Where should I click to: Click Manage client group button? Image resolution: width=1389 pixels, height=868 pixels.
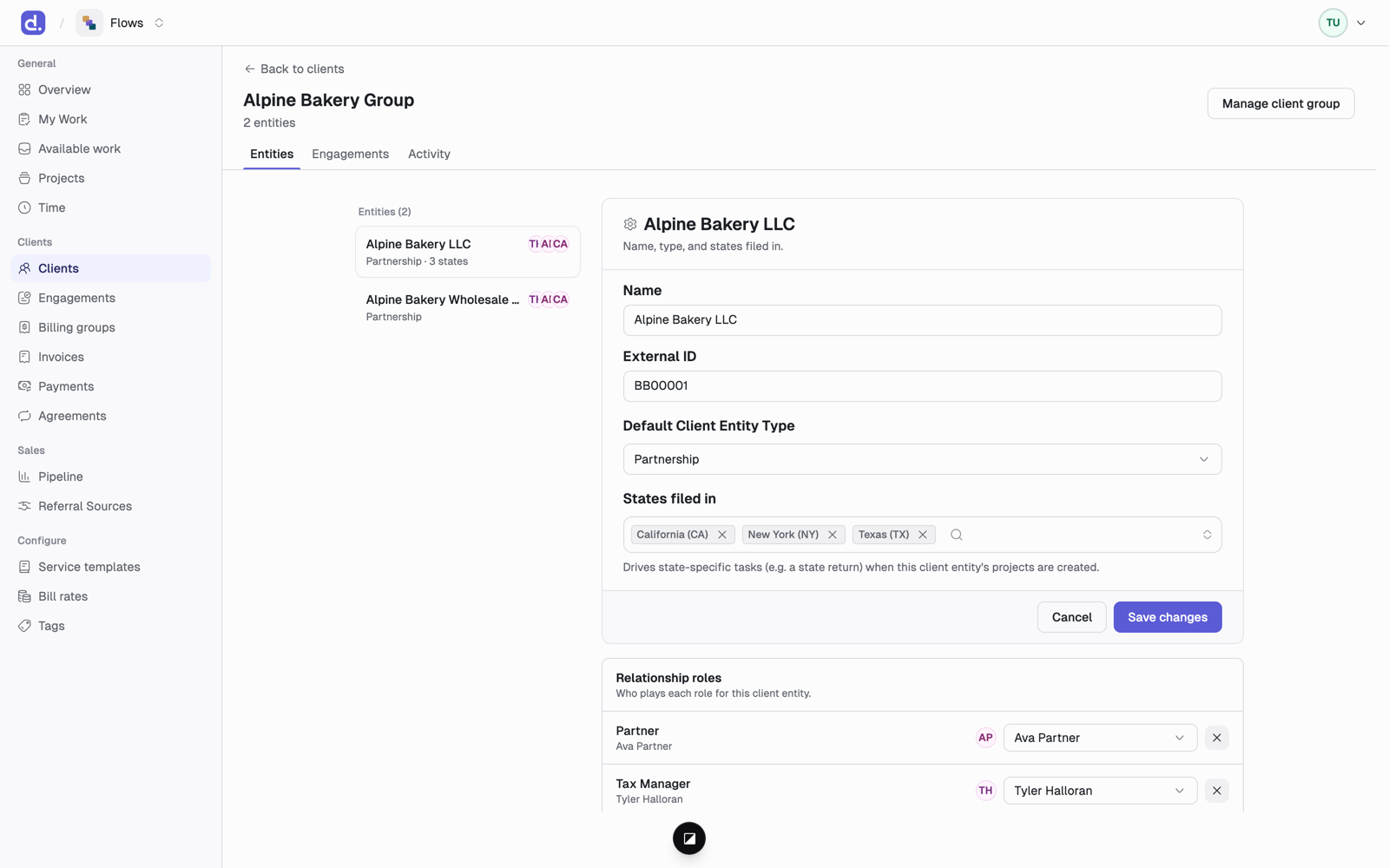tap(1280, 103)
